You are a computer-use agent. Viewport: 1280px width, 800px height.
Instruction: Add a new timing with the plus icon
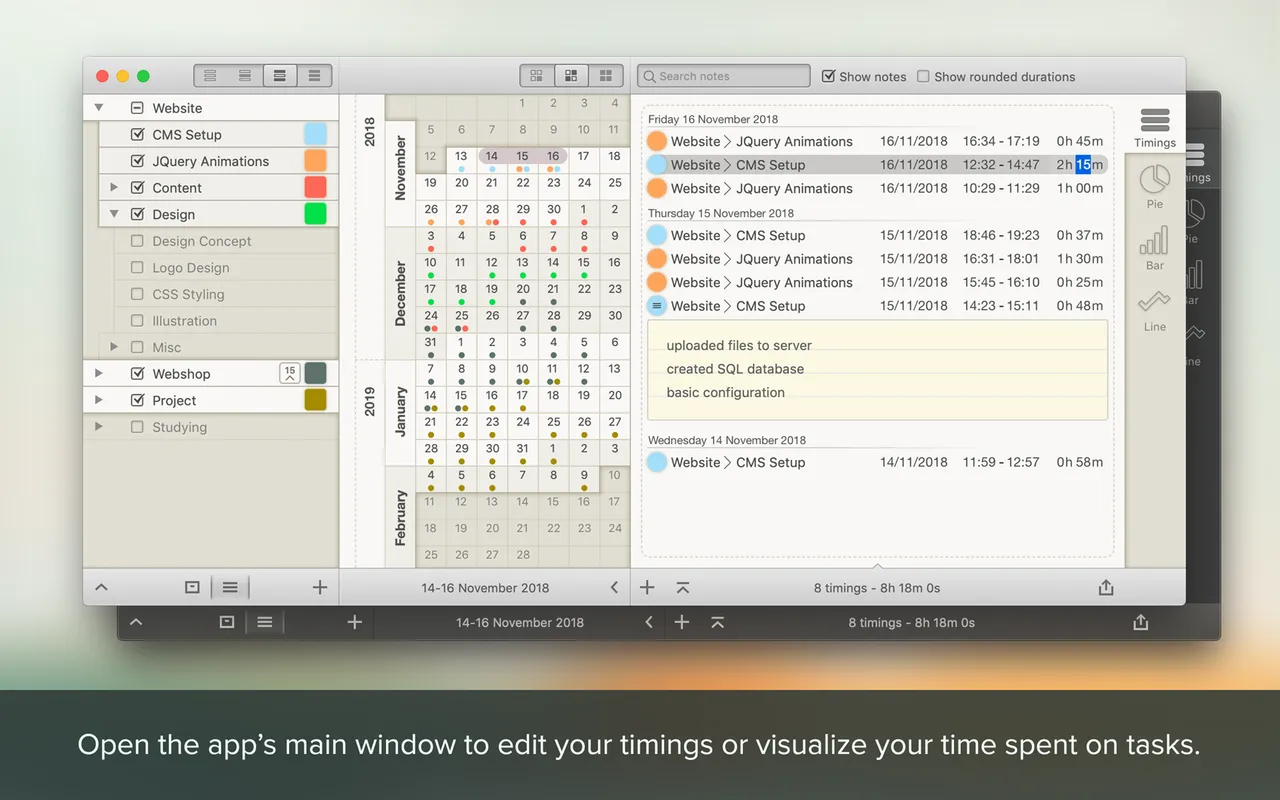pyautogui.click(x=647, y=588)
